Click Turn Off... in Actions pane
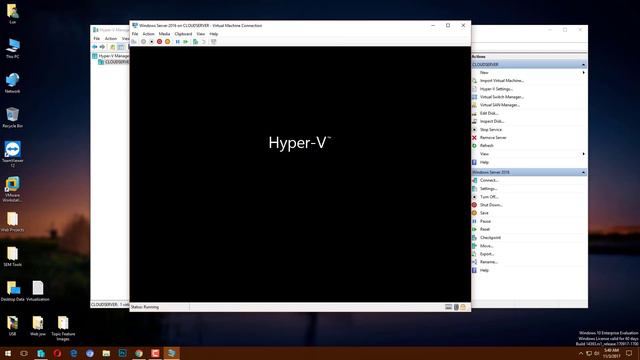 coord(489,197)
